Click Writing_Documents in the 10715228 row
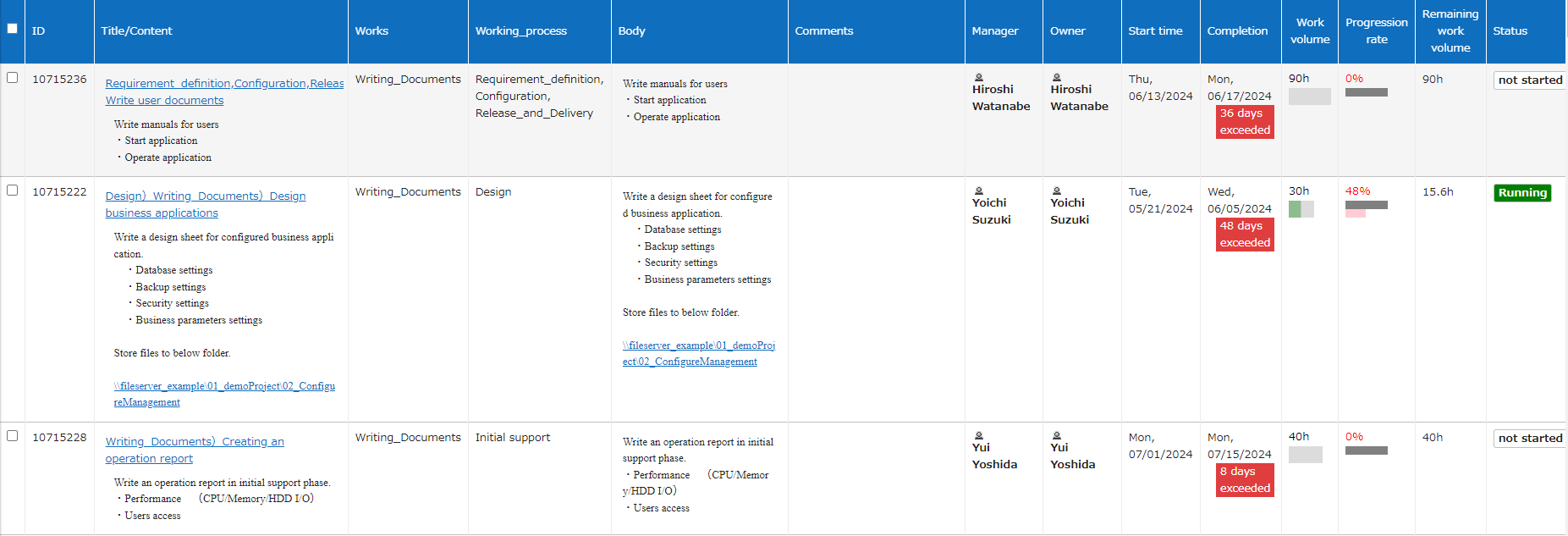Viewport: 1568px width, 536px height. coord(408,437)
